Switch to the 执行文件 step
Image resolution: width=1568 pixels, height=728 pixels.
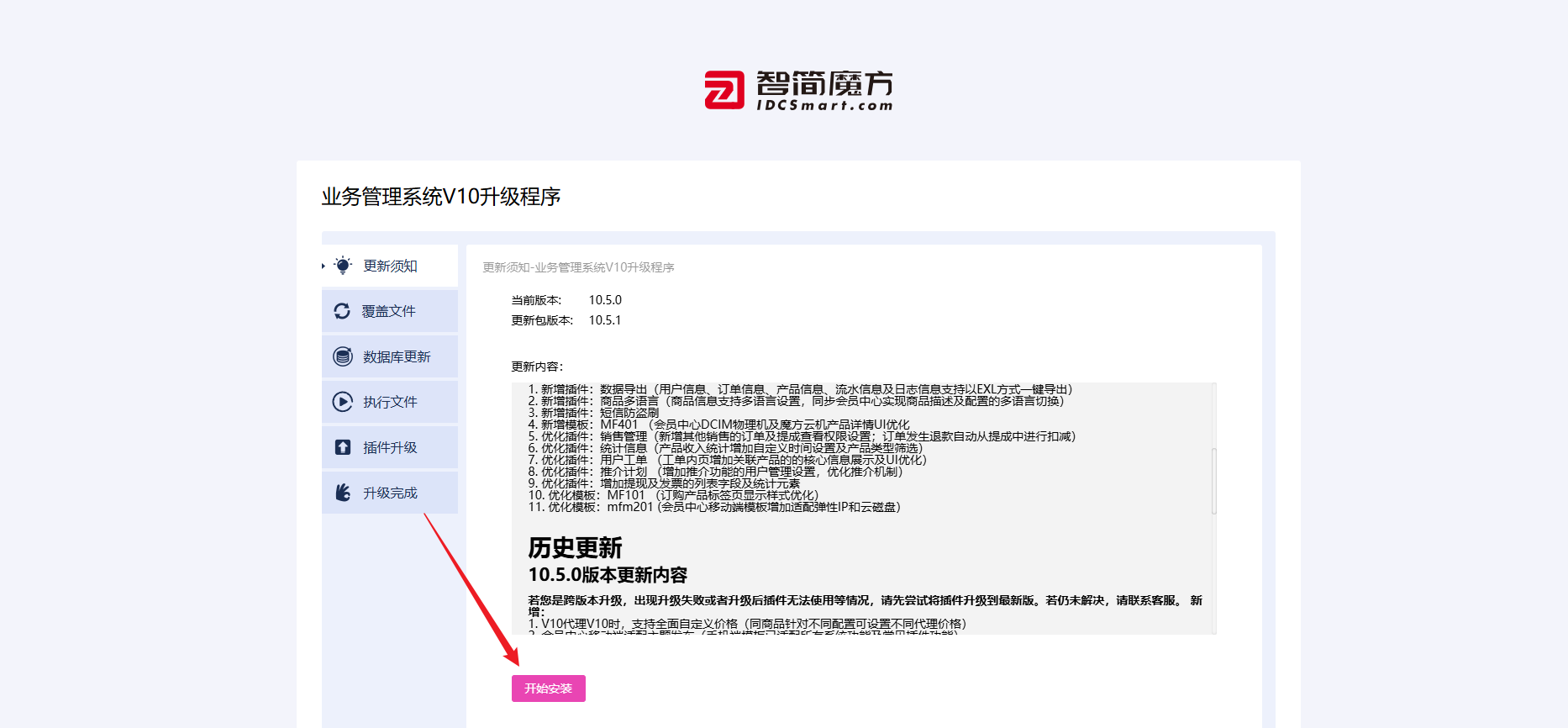point(390,402)
